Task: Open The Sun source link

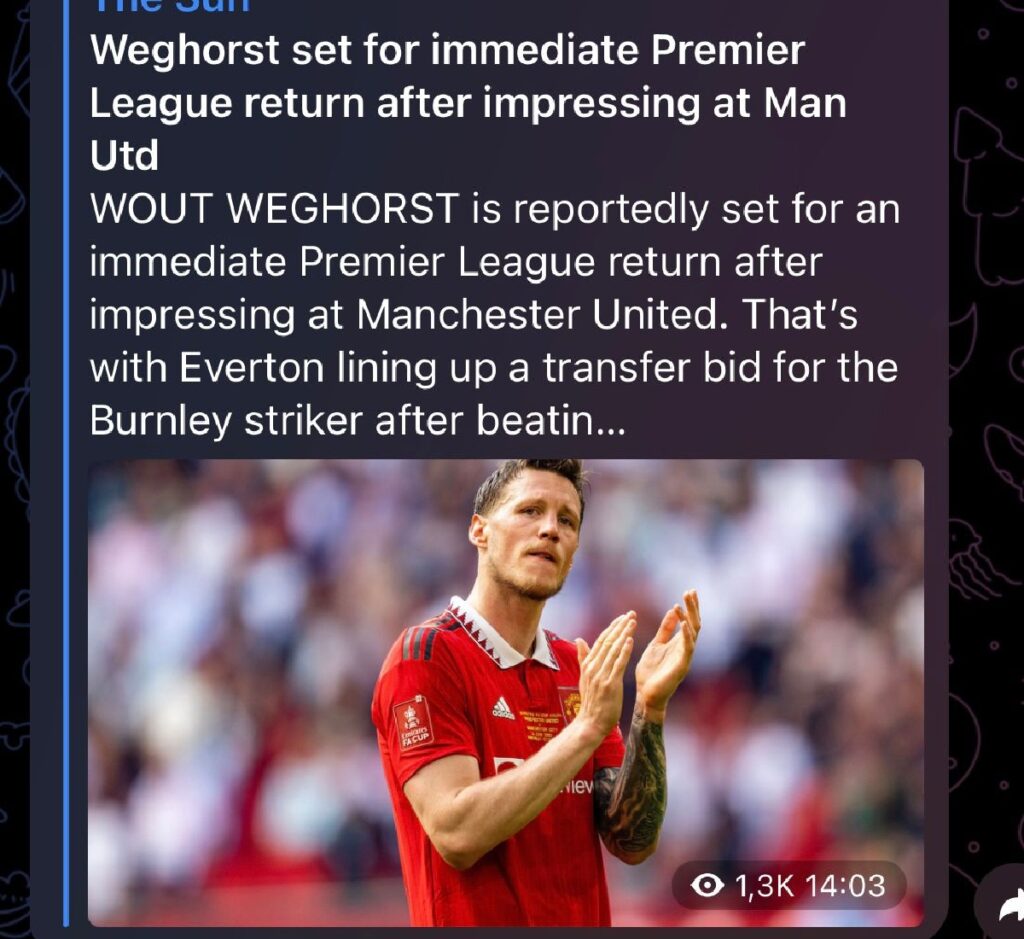Action: point(170,5)
